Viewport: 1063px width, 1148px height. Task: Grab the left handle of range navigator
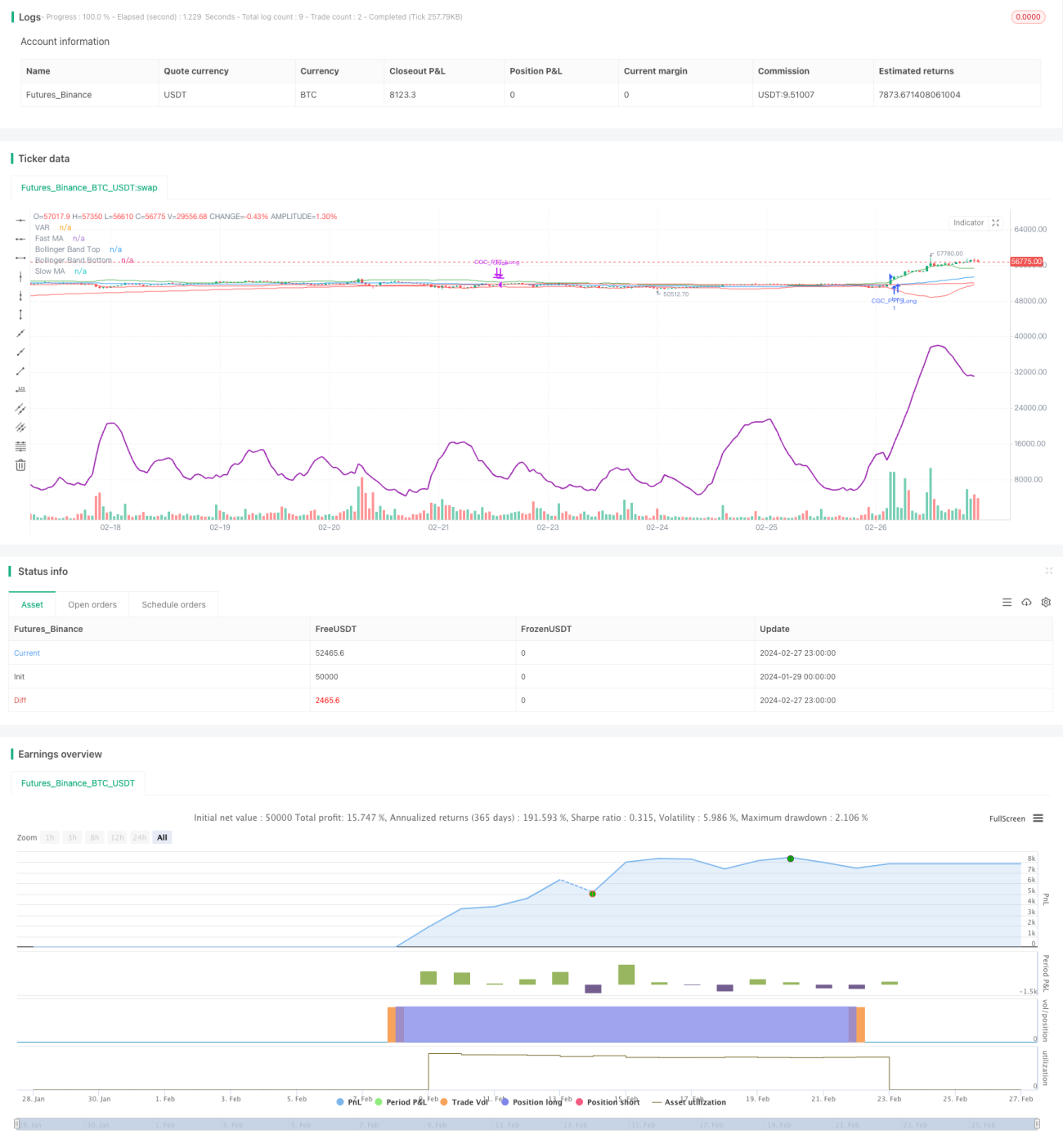tap(17, 1123)
